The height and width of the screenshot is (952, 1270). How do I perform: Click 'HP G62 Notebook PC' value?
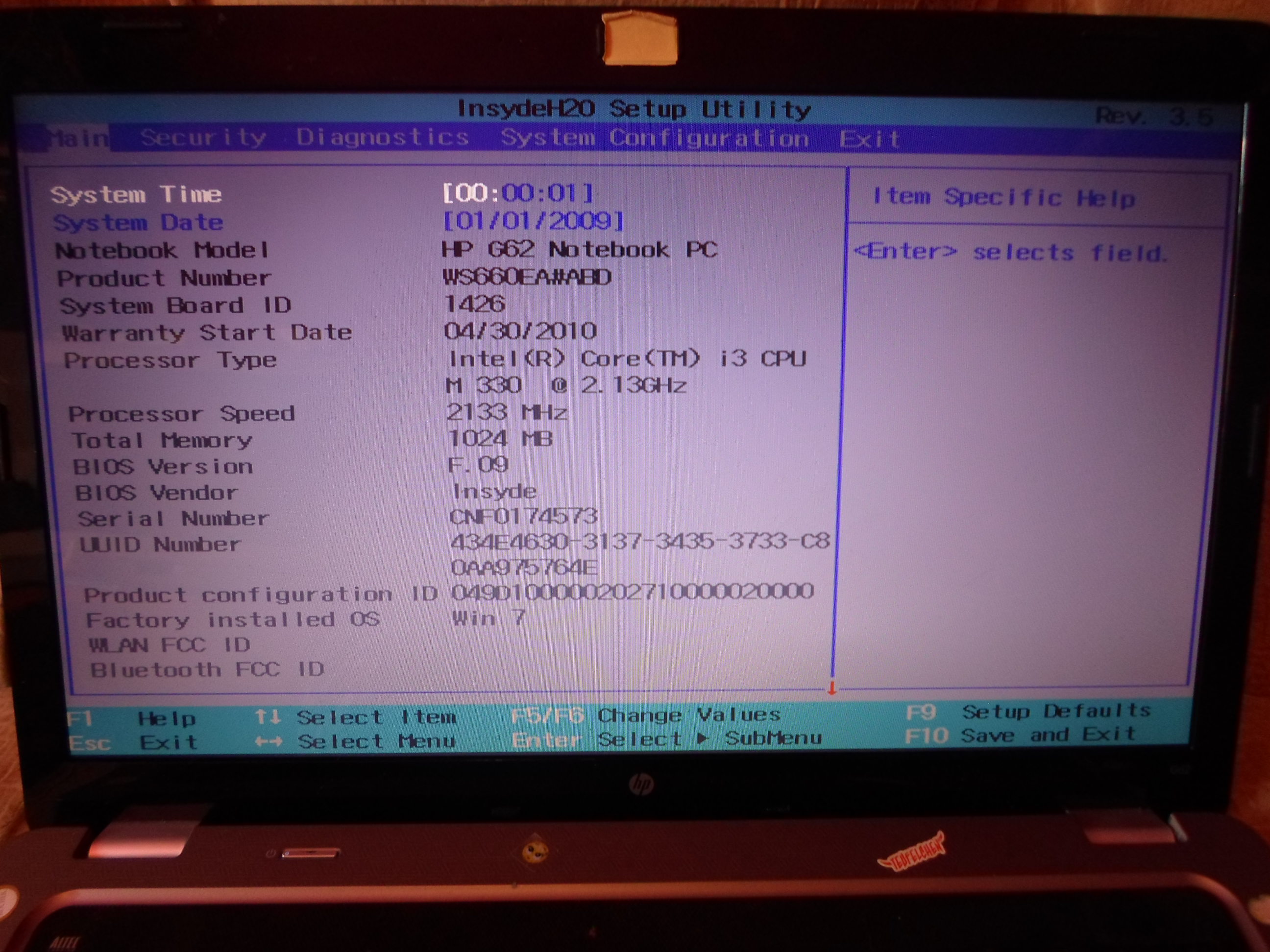579,249
